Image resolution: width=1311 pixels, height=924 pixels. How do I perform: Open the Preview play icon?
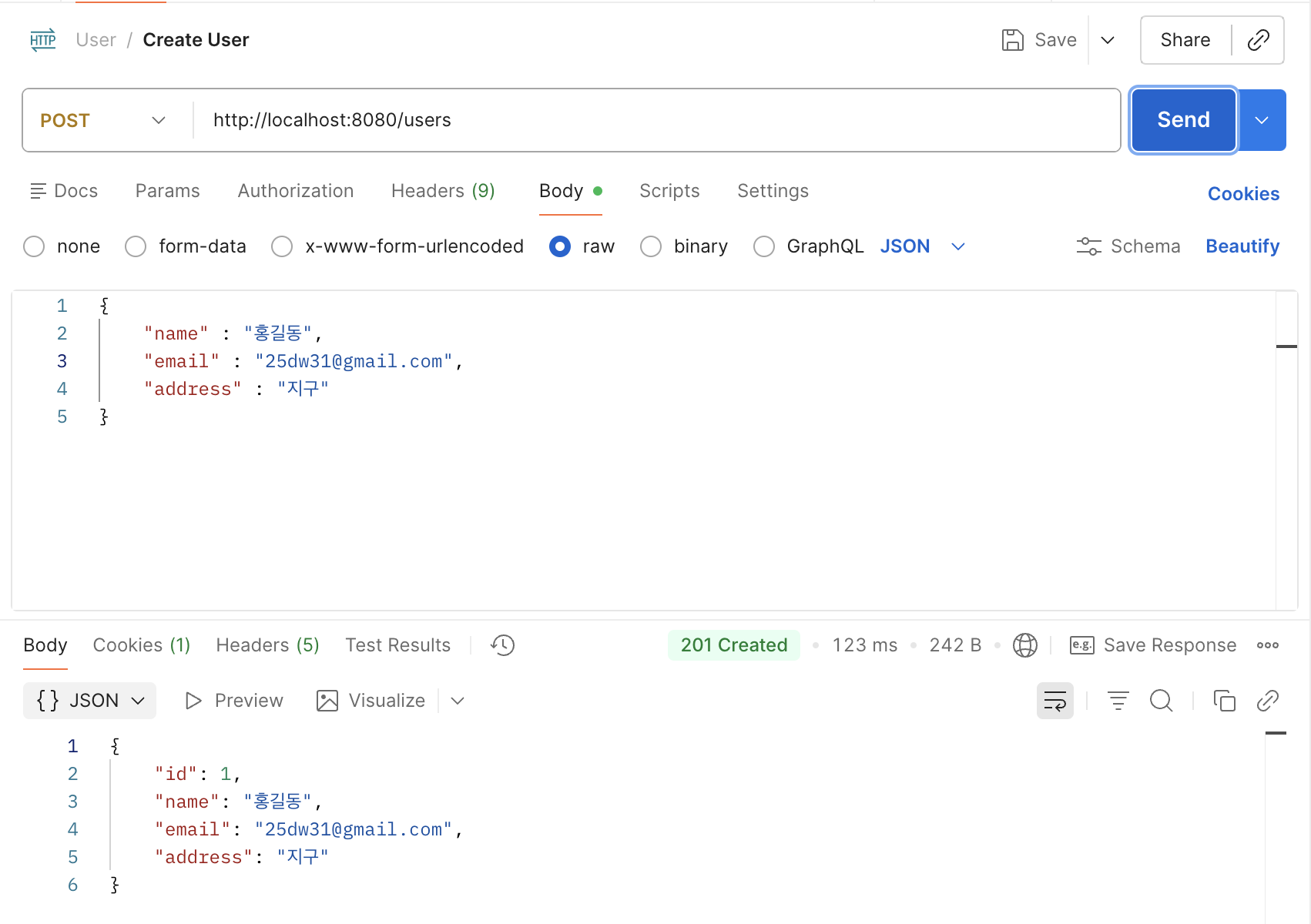[x=193, y=701]
